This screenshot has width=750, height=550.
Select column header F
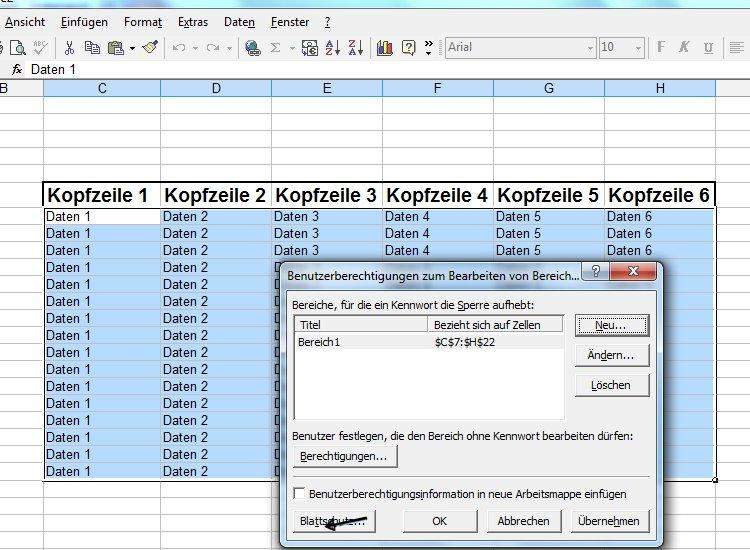(x=437, y=89)
